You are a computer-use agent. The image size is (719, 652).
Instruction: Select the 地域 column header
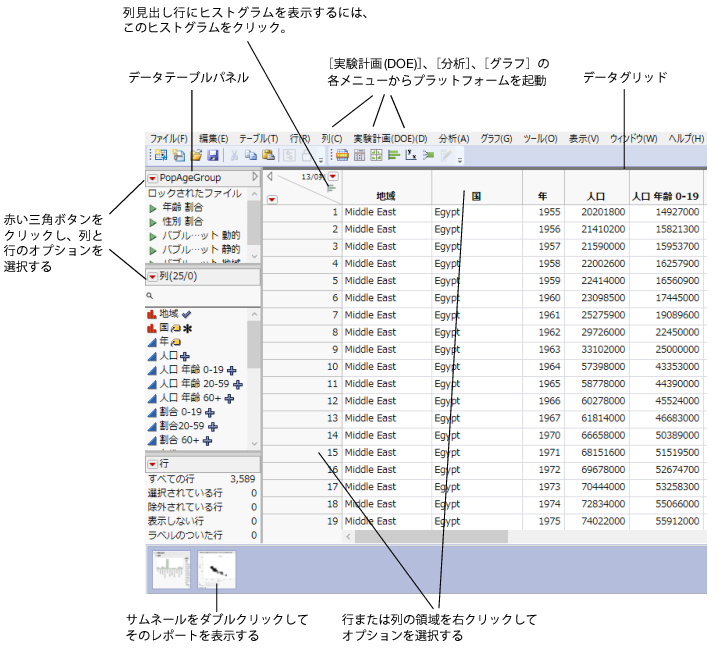click(x=386, y=196)
